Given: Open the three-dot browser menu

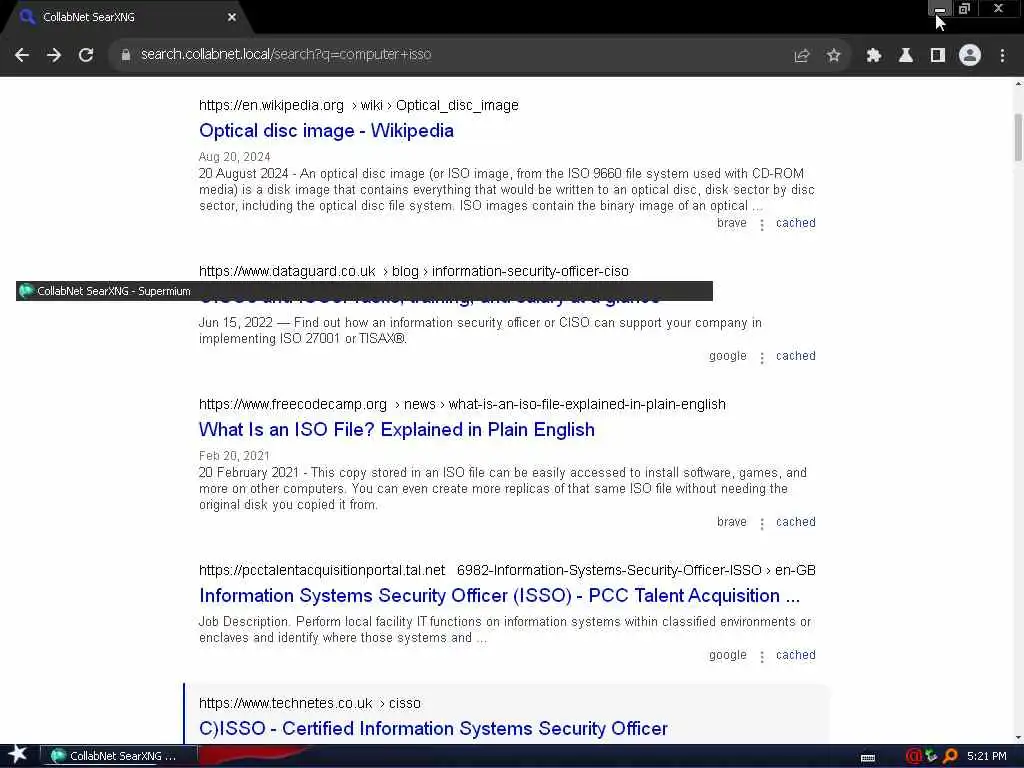Looking at the screenshot, I should [x=1002, y=56].
